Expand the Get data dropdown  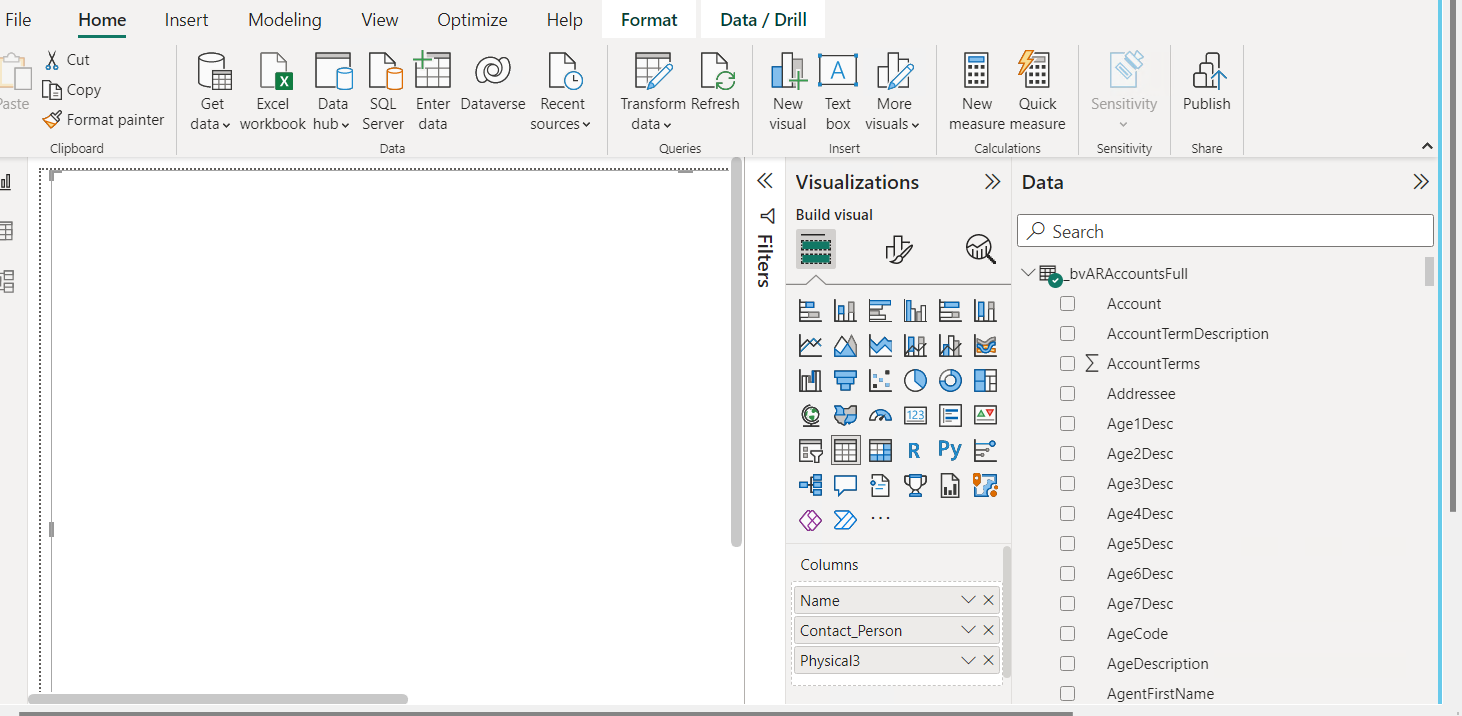tap(212, 93)
